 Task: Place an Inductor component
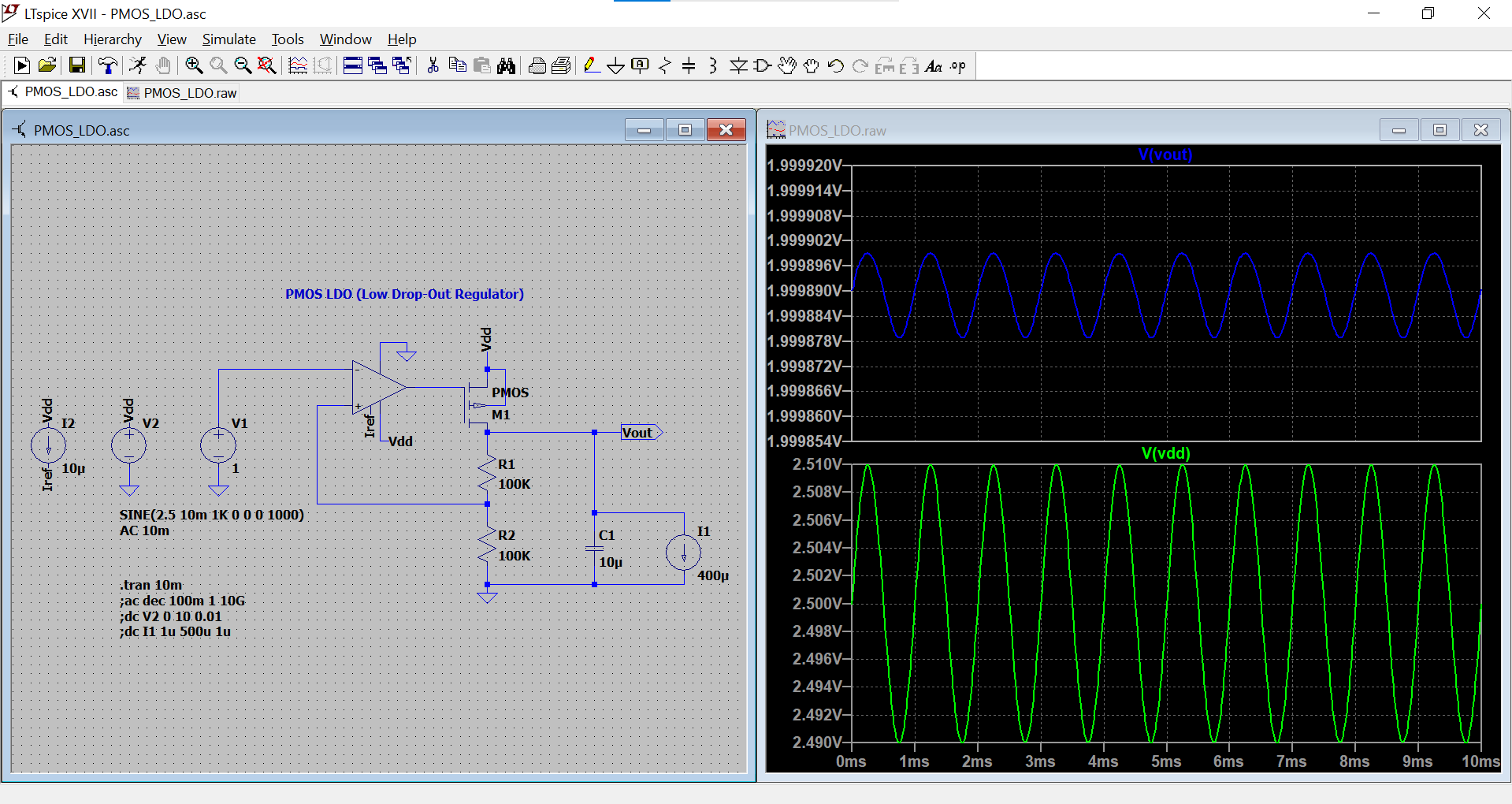pyautogui.click(x=712, y=65)
